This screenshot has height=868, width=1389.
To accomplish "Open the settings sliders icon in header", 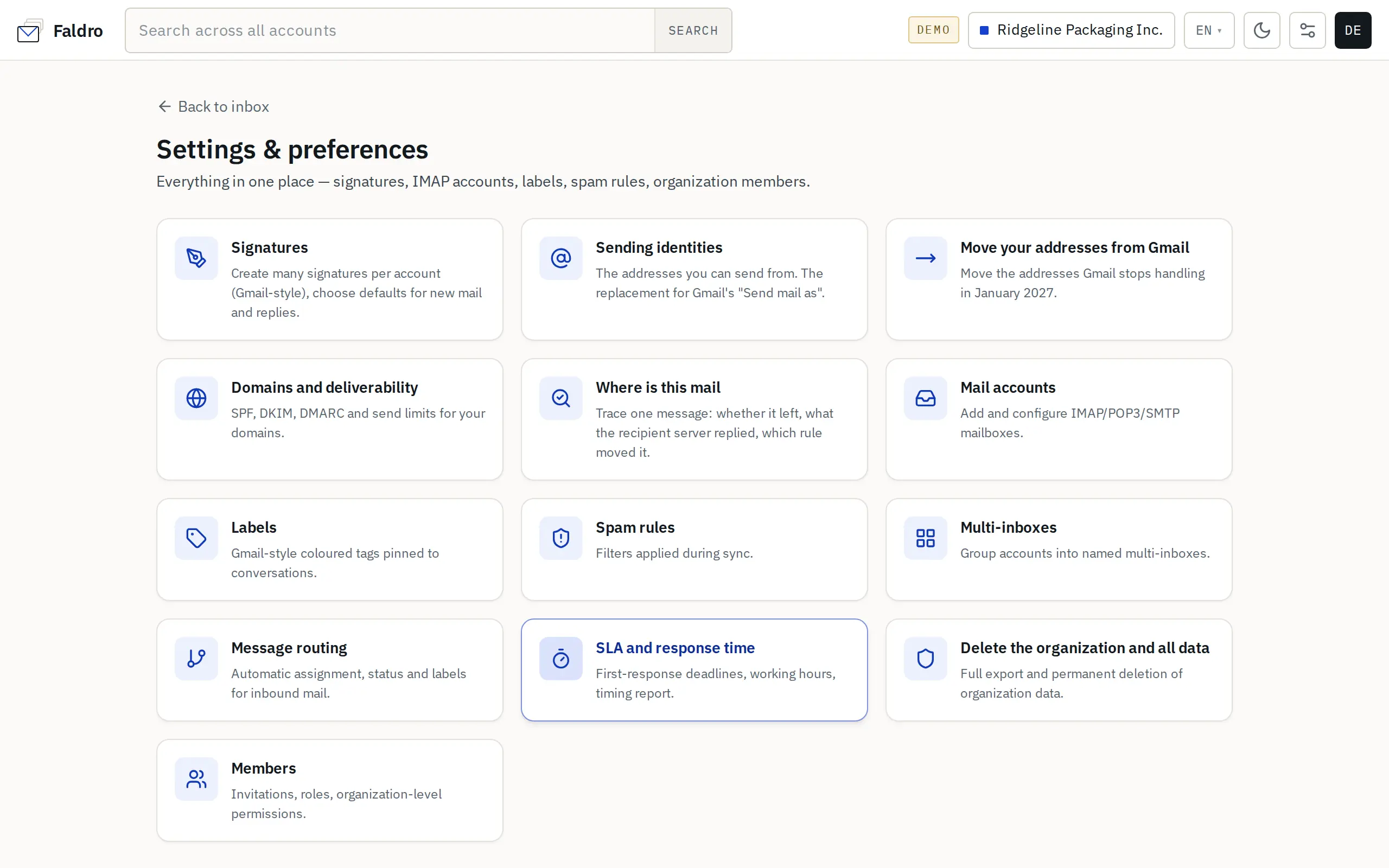I will pos(1307,30).
